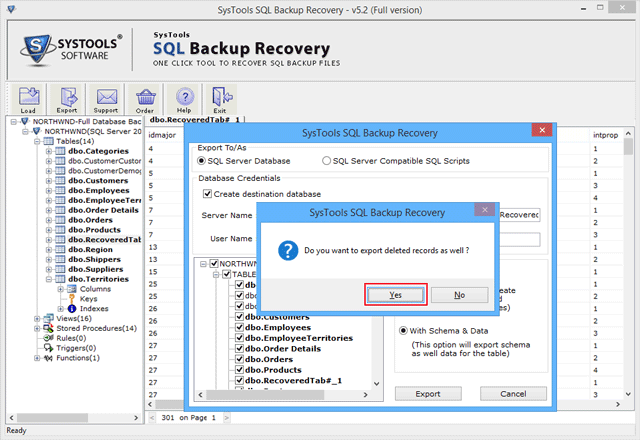Expand the dbo.Categories tree node

49,151
